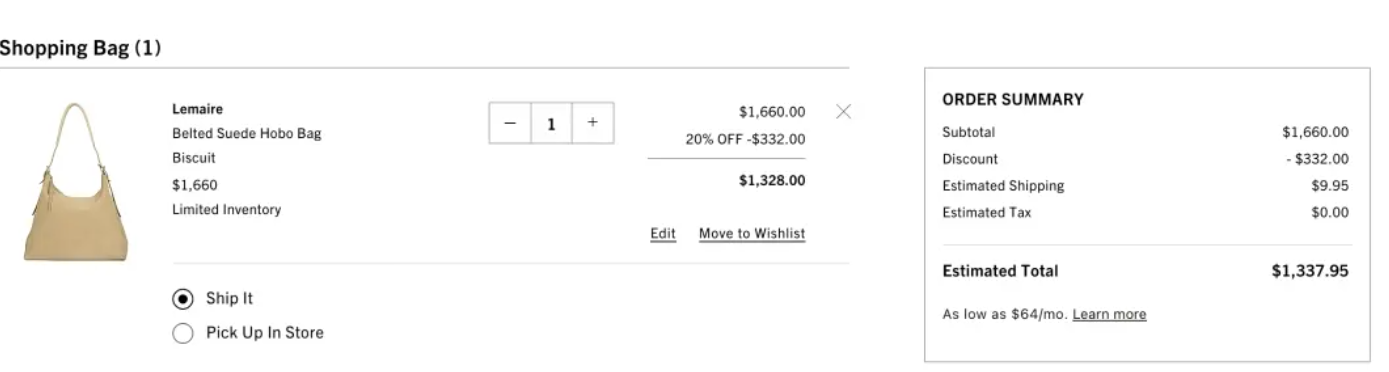
Task: Click the 20% OFF discount line
Action: [x=745, y=139]
